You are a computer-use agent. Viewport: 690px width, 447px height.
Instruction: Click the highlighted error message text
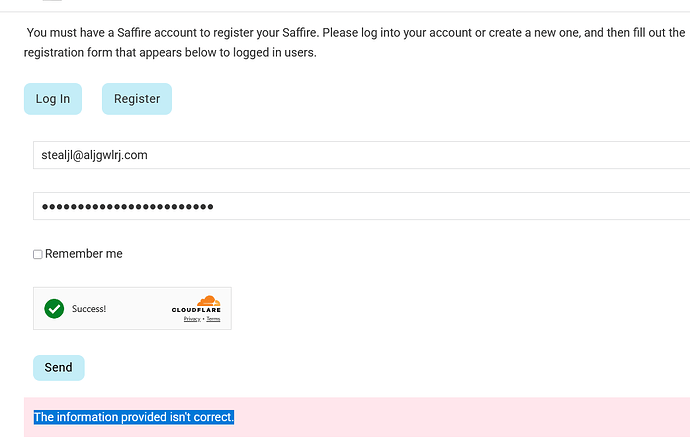point(134,417)
